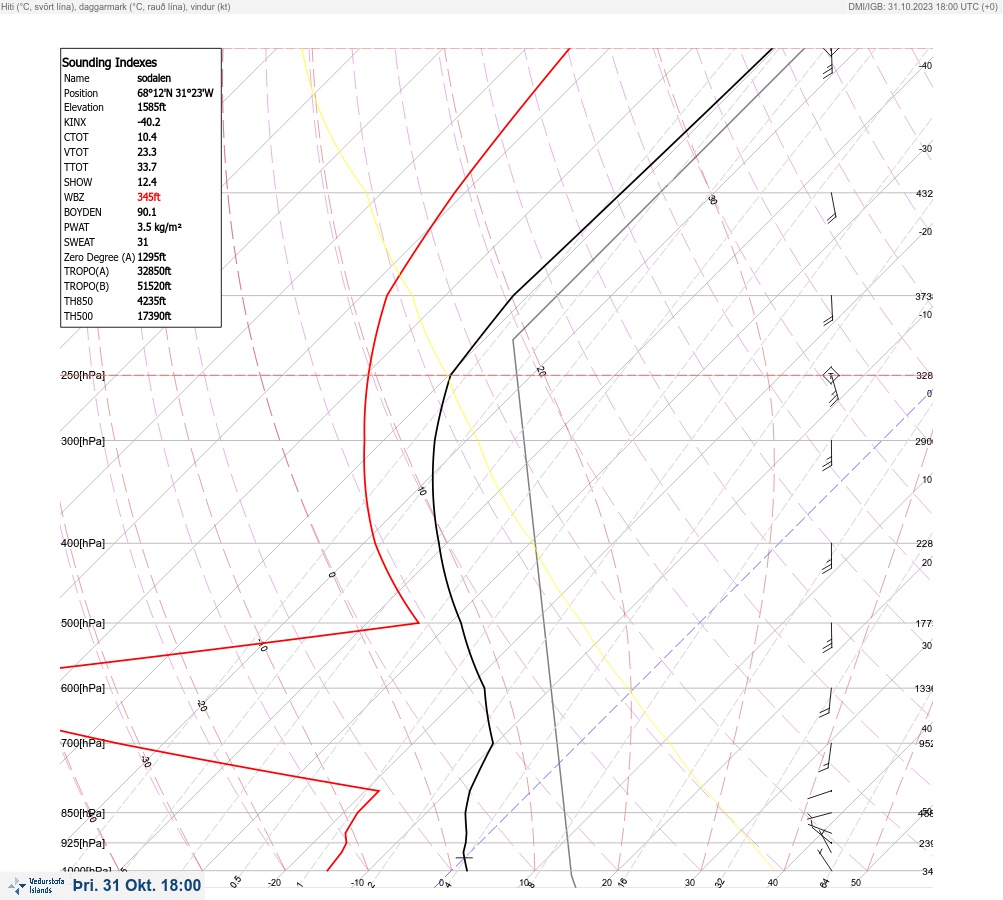The image size is (1003, 900).
Task: Click the 700[hPa] pressure level label
Action: tap(83, 743)
